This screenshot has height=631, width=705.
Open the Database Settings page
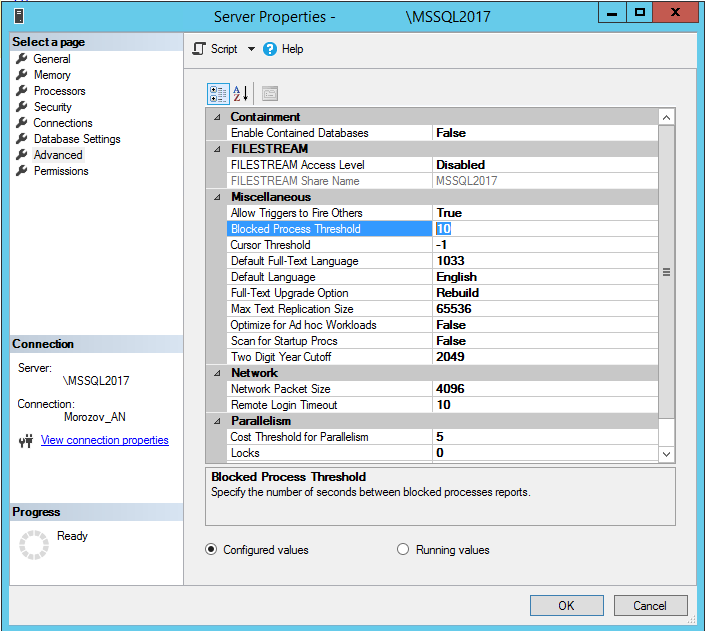(x=77, y=139)
